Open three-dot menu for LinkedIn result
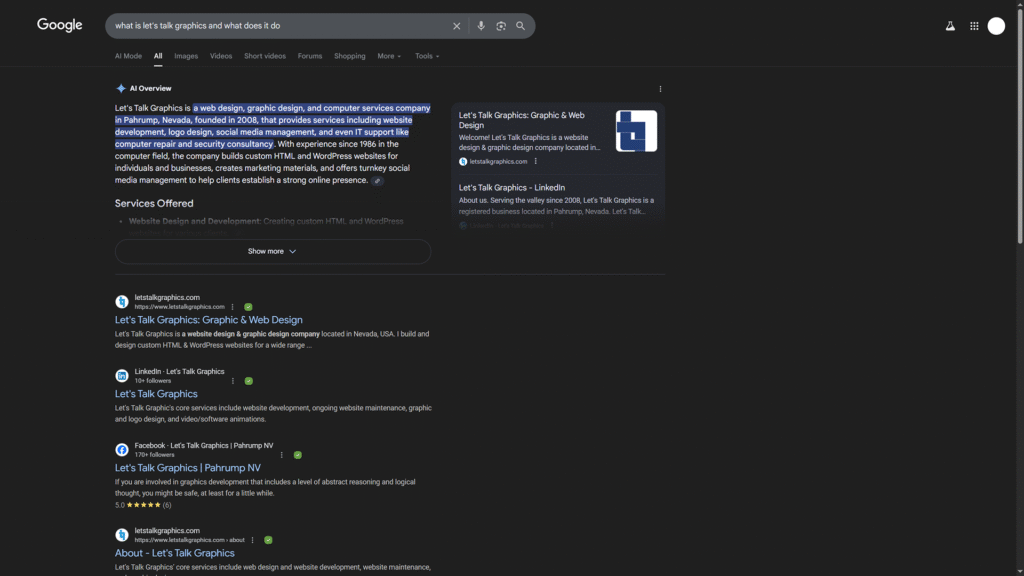 (232, 381)
